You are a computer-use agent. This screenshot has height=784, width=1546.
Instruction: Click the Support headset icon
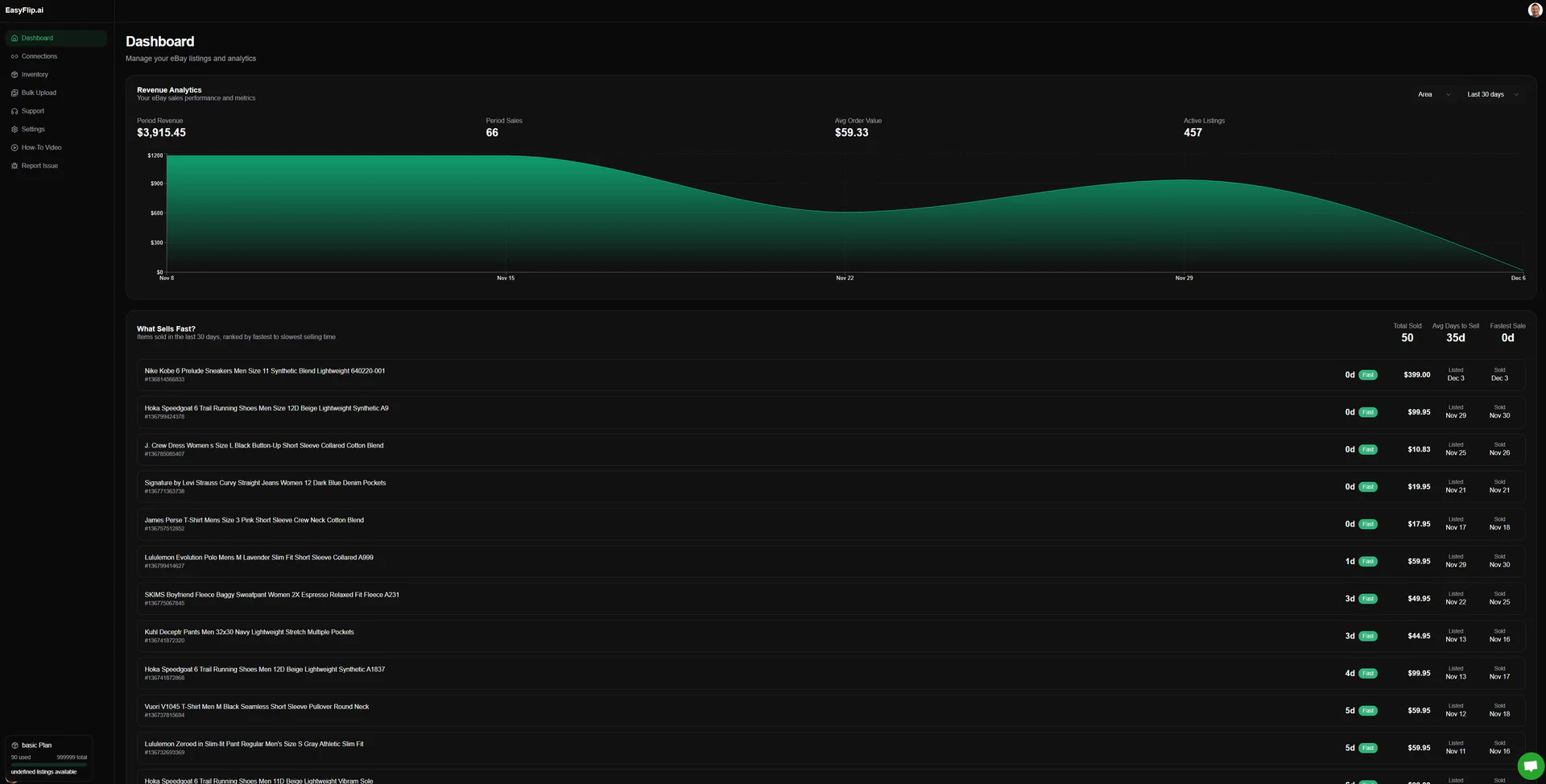[14, 111]
